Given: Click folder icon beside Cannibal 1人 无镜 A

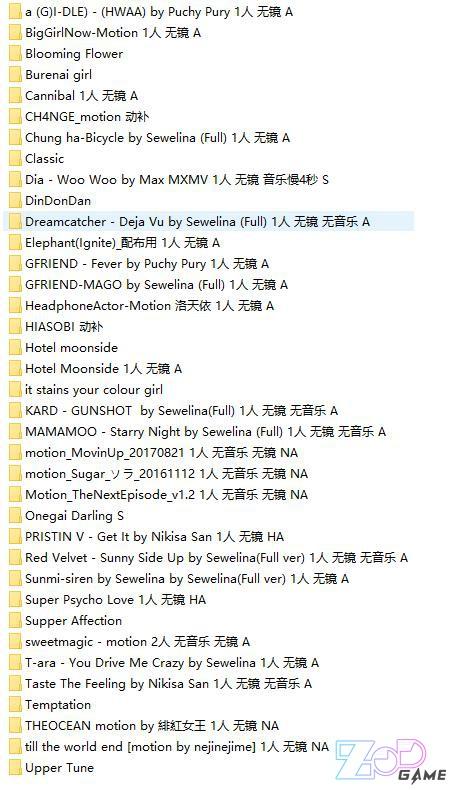Looking at the screenshot, I should (15, 96).
